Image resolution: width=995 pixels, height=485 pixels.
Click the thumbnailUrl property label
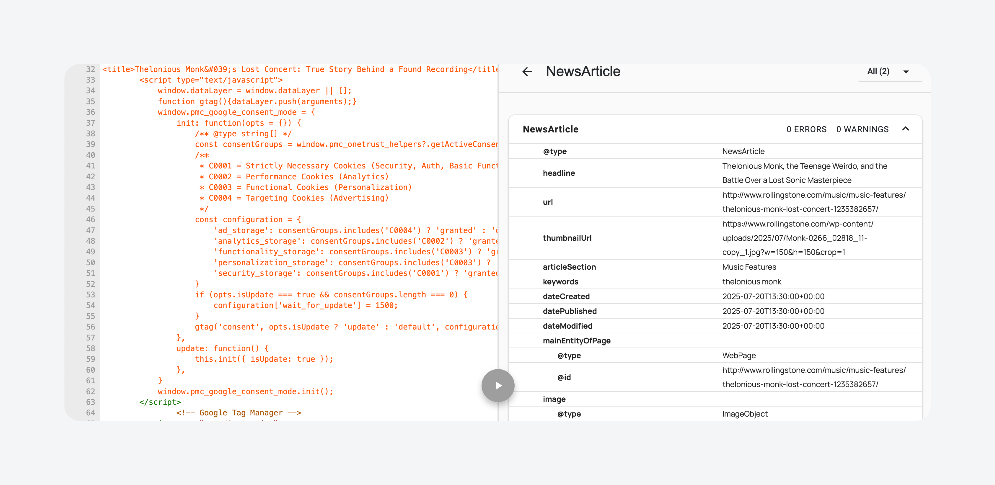point(567,238)
